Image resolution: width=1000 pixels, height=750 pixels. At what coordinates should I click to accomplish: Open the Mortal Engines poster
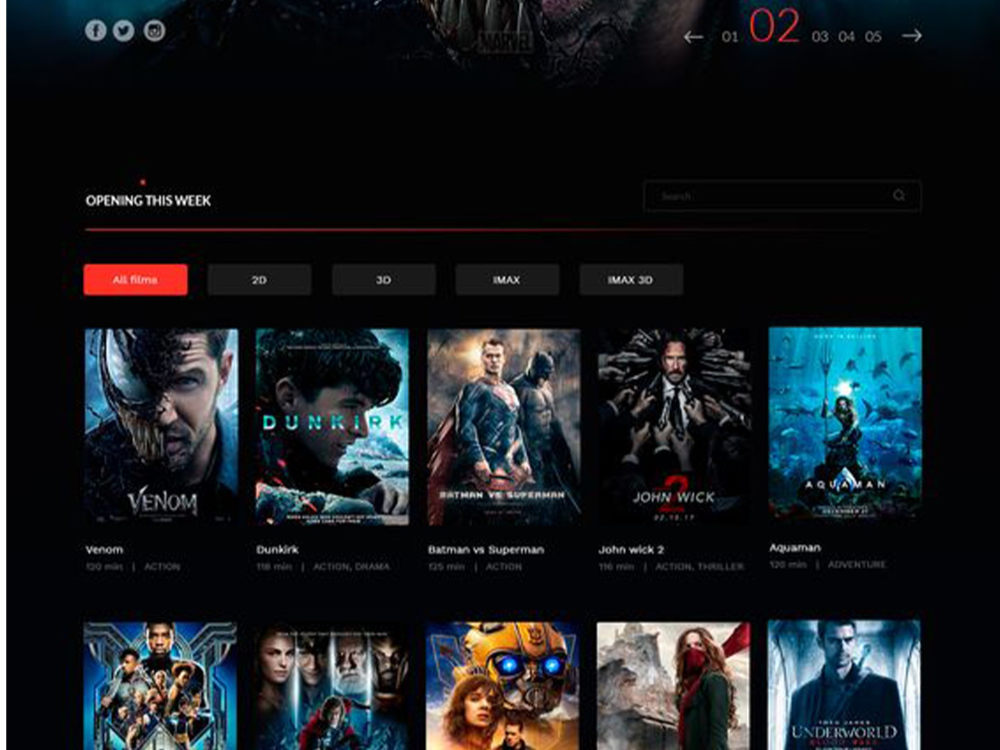[x=673, y=686]
